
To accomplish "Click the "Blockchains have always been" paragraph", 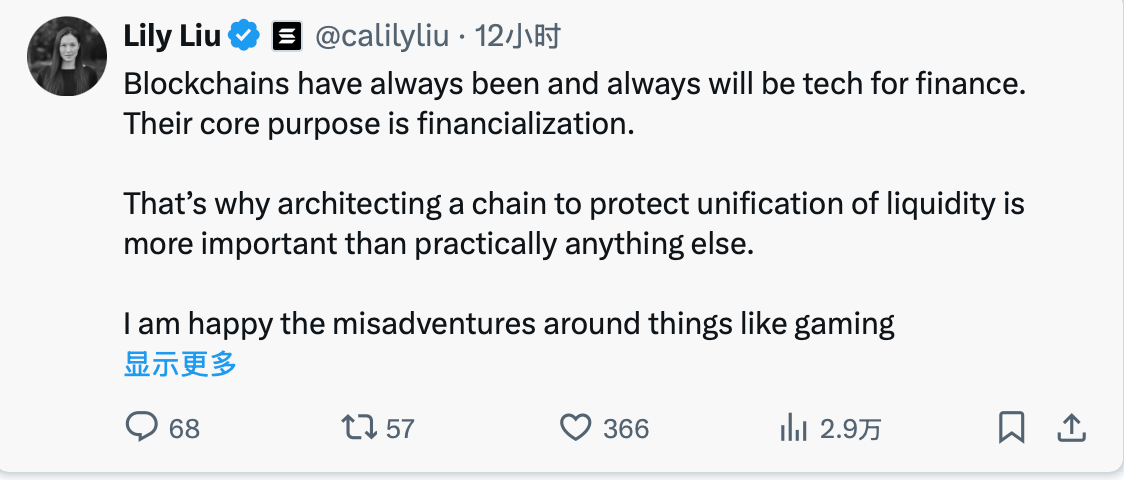I will tap(575, 105).
